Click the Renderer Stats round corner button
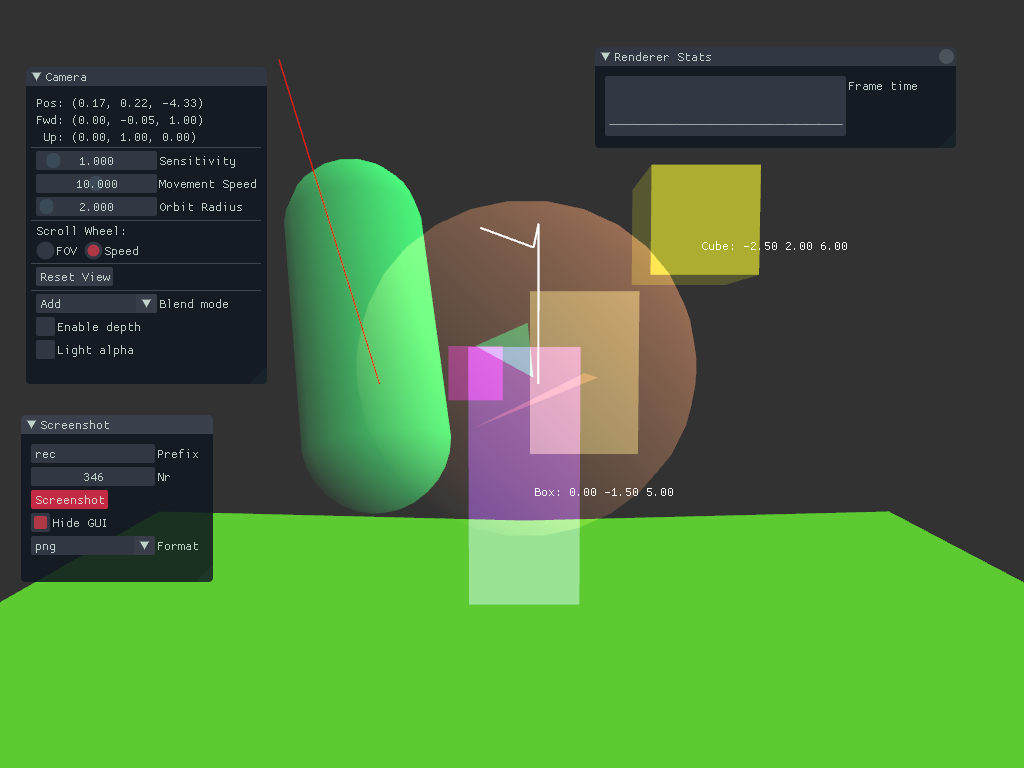The image size is (1024, 768). pyautogui.click(x=946, y=57)
